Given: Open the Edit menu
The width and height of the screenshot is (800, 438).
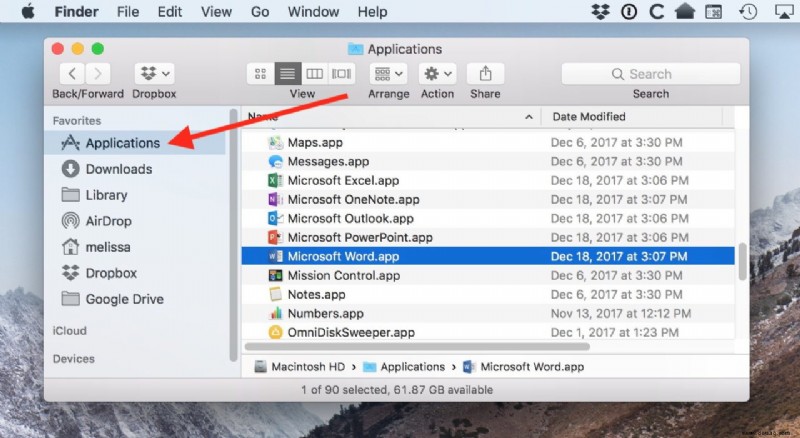Looking at the screenshot, I should click(x=169, y=11).
